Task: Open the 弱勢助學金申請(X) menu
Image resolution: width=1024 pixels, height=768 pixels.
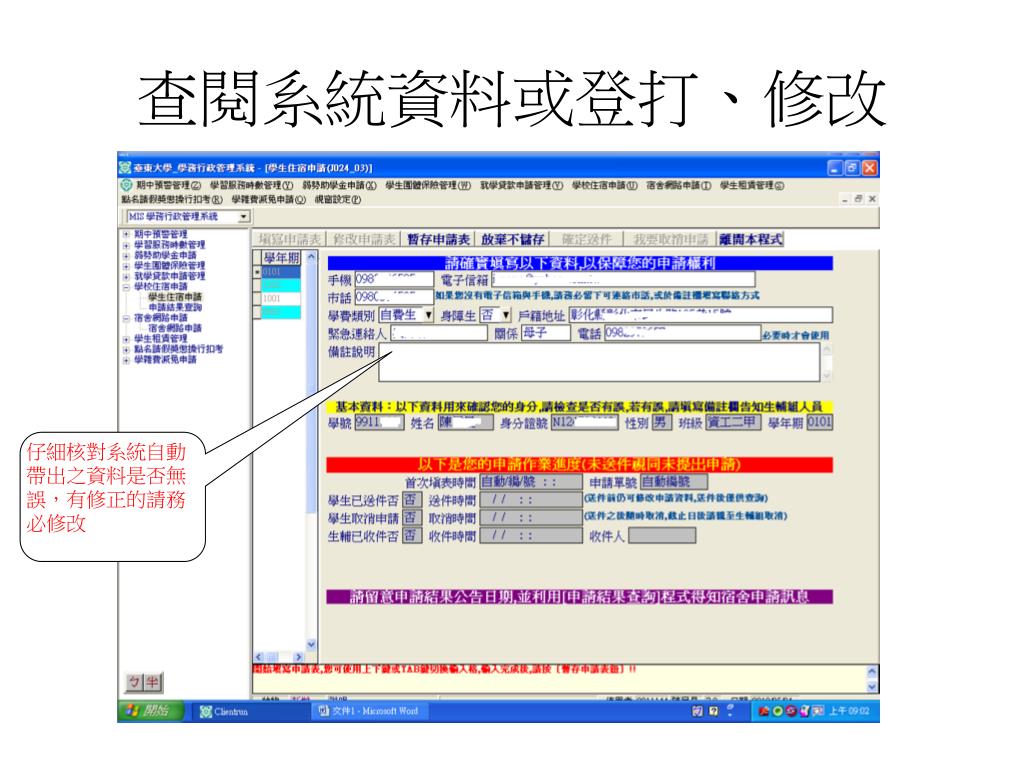Action: tap(339, 185)
